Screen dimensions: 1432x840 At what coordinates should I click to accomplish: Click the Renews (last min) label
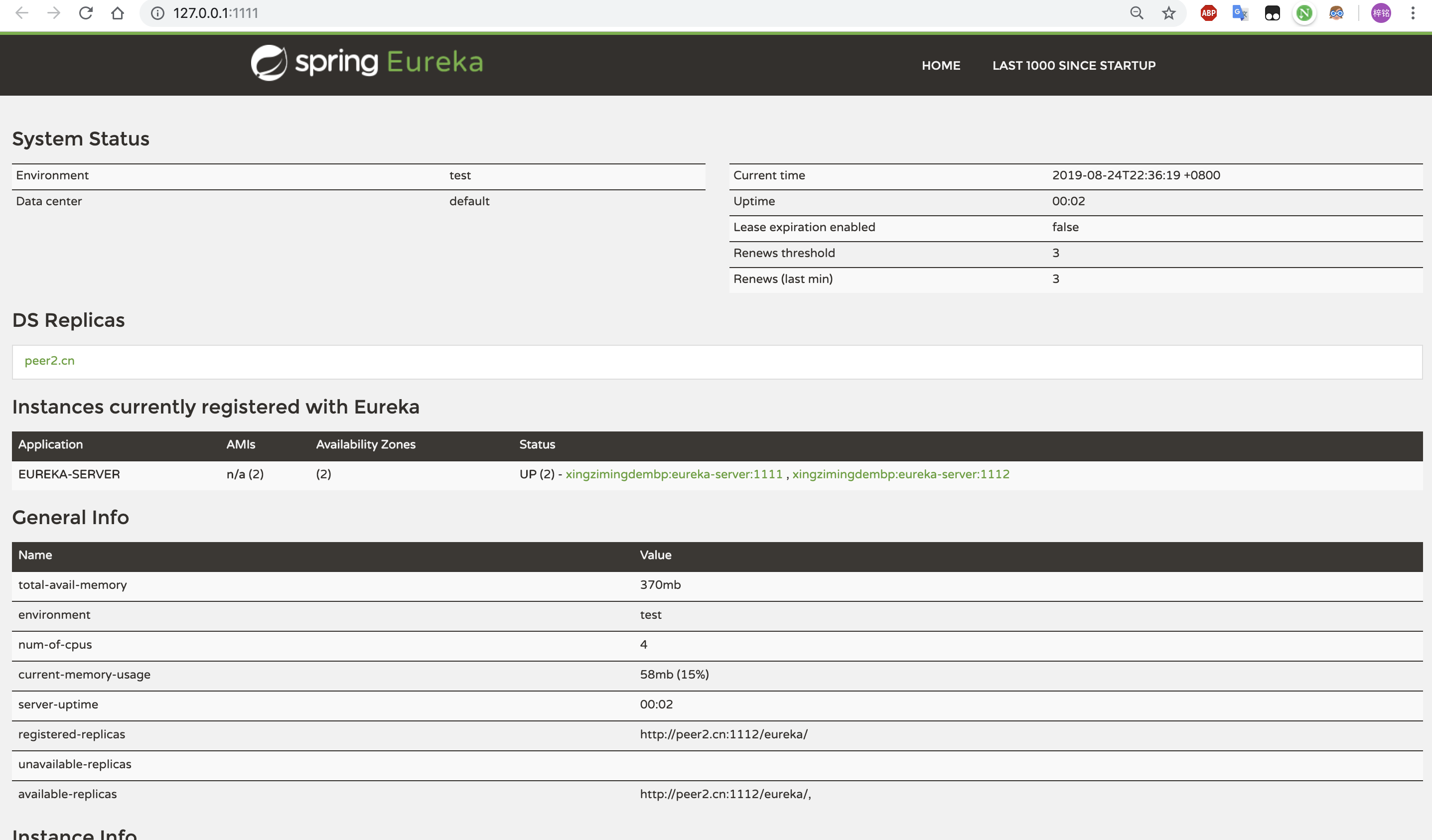click(783, 279)
